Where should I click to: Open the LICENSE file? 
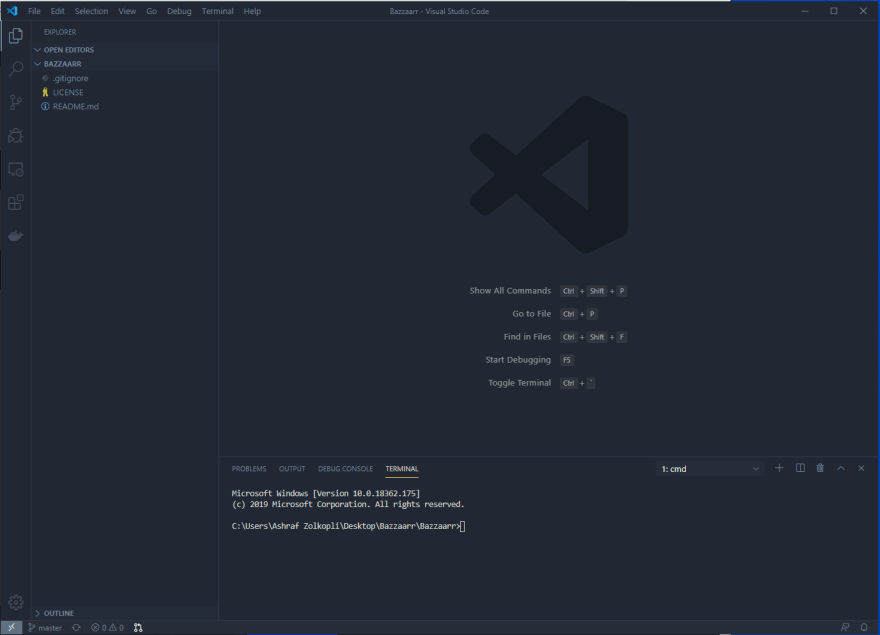coord(125,92)
